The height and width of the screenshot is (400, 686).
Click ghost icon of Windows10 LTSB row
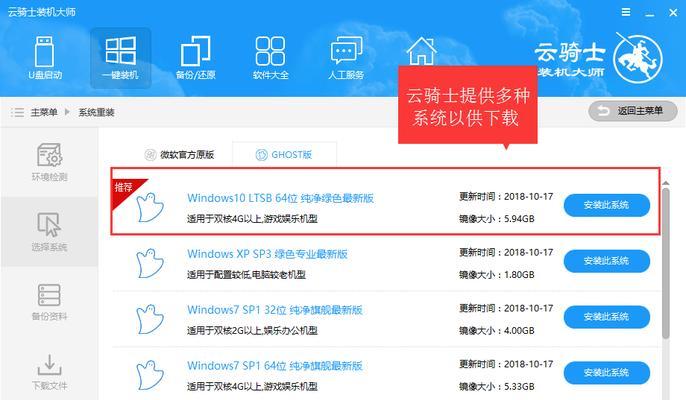click(x=150, y=207)
